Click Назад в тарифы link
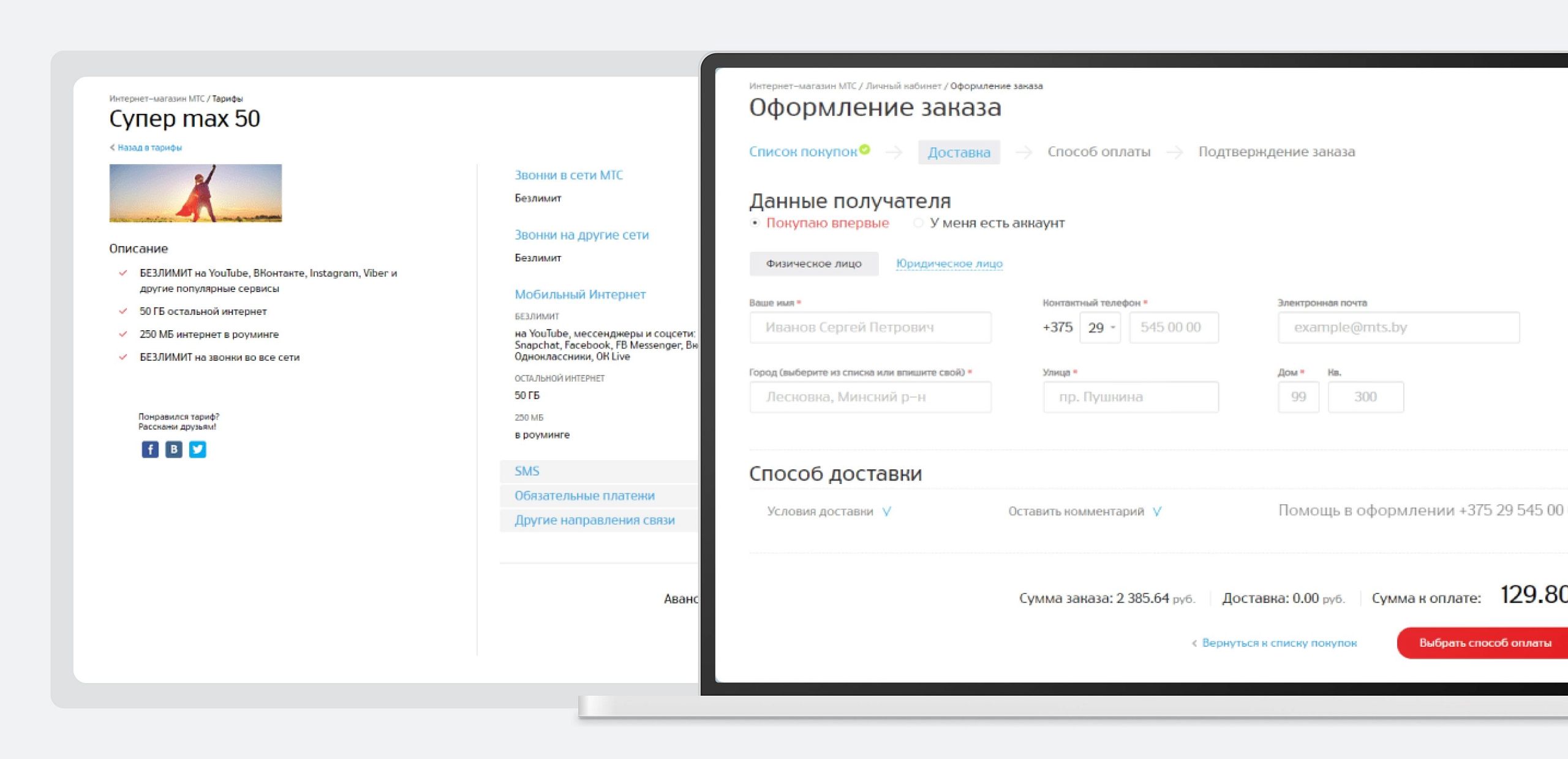The width and height of the screenshot is (1568, 759). [x=149, y=148]
